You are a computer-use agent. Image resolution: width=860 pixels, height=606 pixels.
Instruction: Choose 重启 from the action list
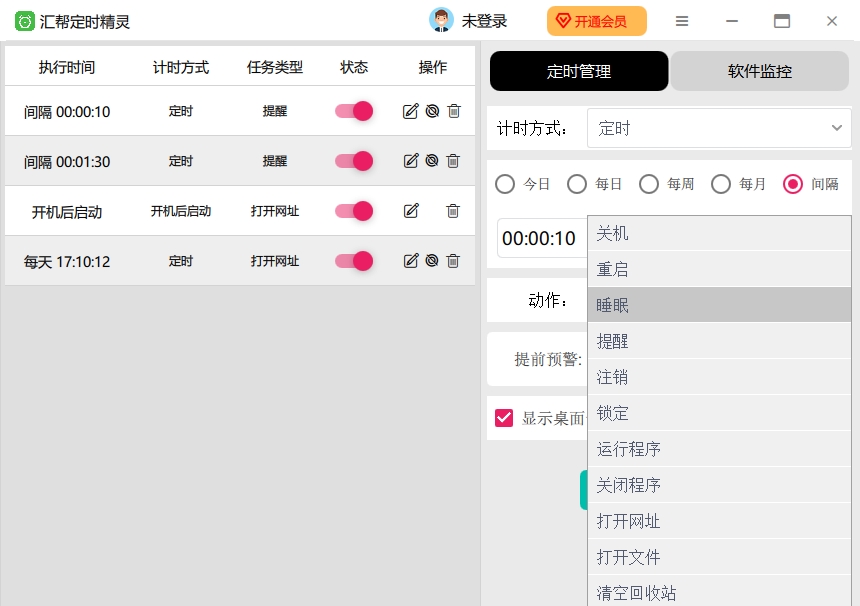(x=719, y=269)
